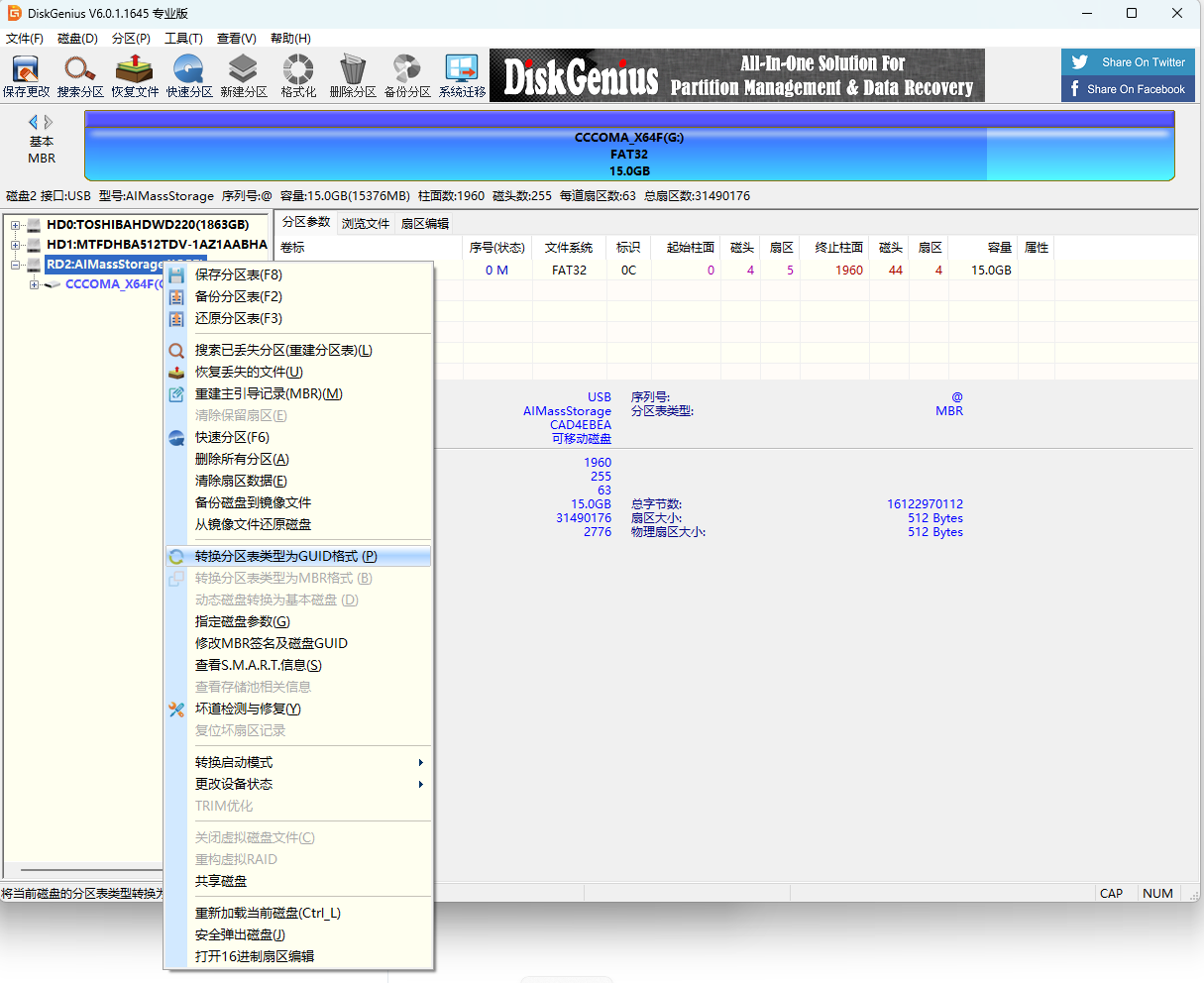Click the DiskGenius banner advertisement

coord(737,75)
